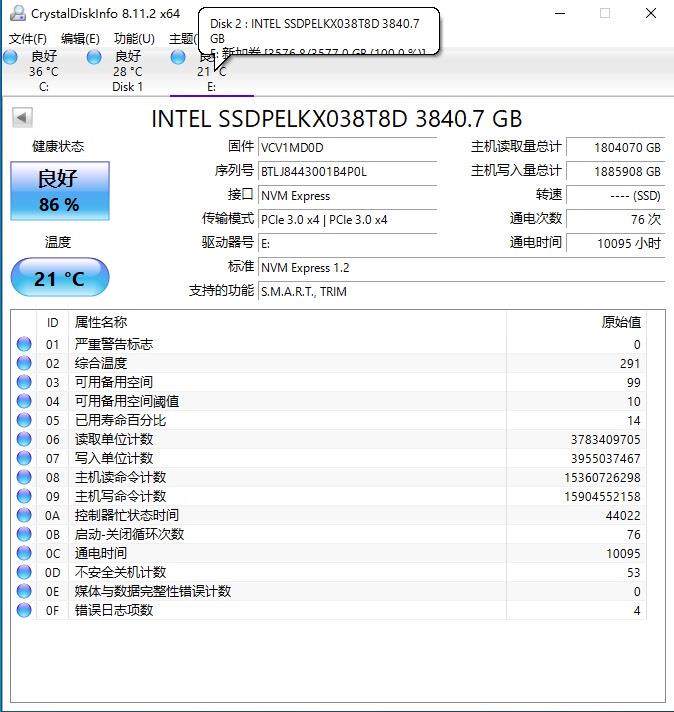The image size is (674, 712).
Task: Click status orb for 06 读取单位计数
Action: tap(24, 440)
